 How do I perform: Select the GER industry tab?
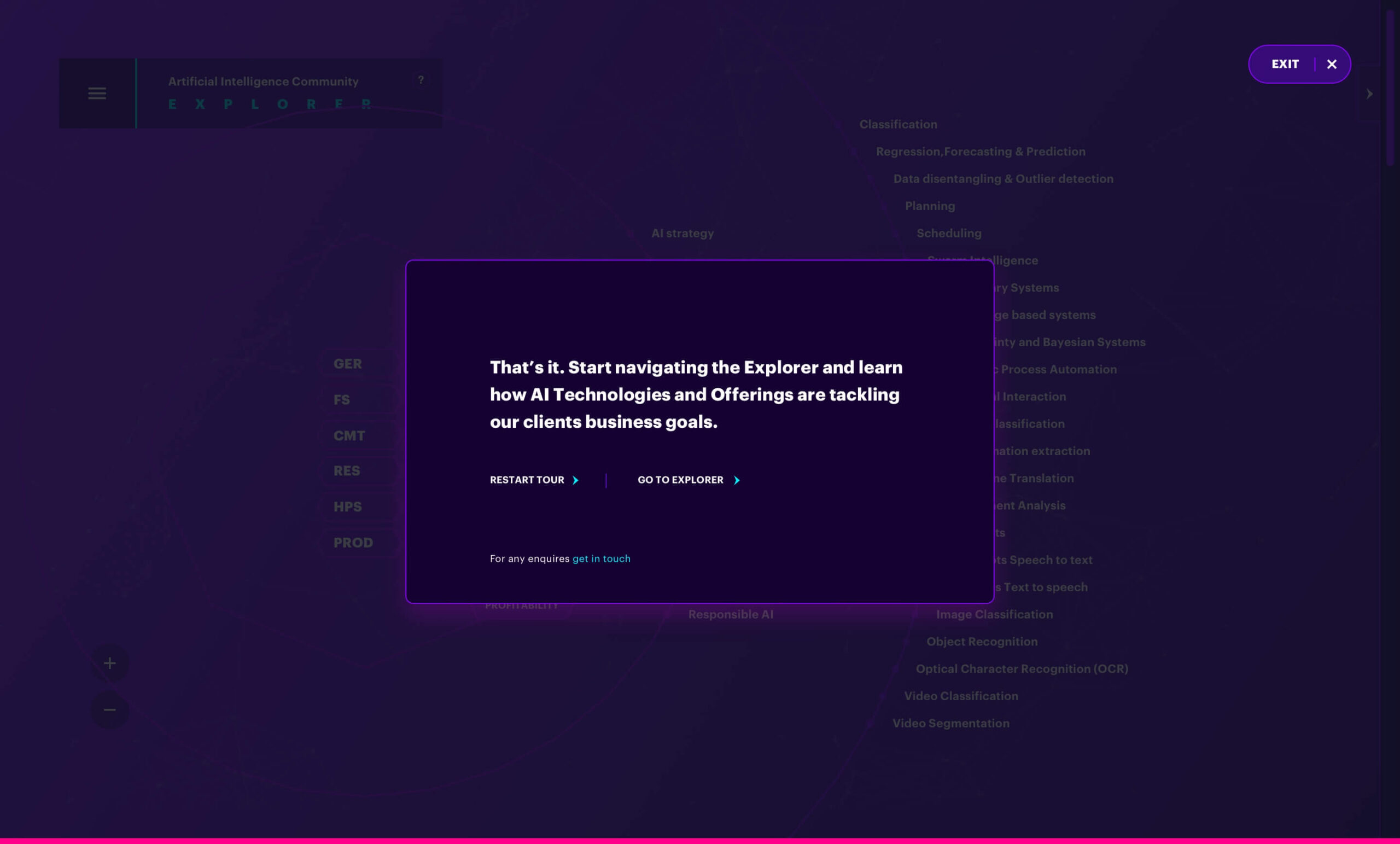click(x=348, y=364)
